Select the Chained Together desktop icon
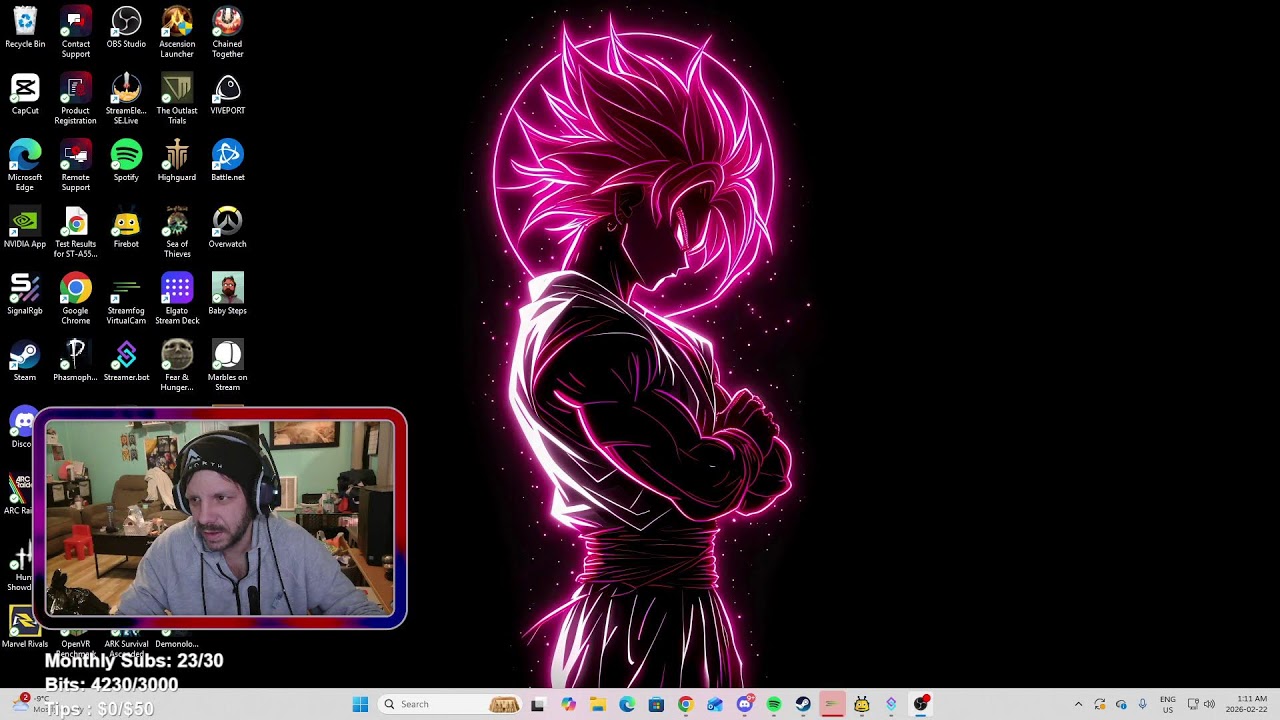 click(227, 32)
